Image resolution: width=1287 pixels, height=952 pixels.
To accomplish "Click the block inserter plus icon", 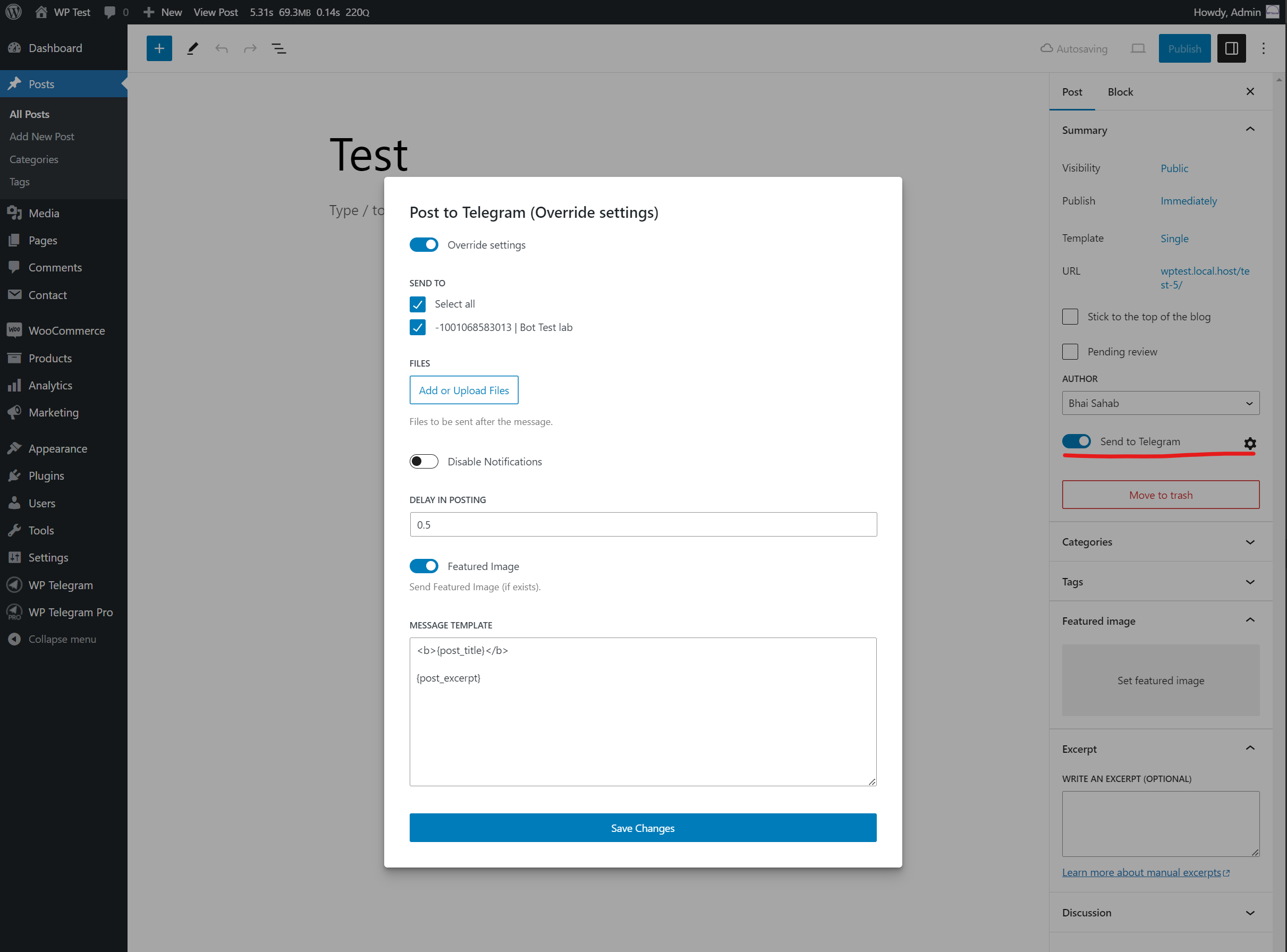I will (x=159, y=48).
